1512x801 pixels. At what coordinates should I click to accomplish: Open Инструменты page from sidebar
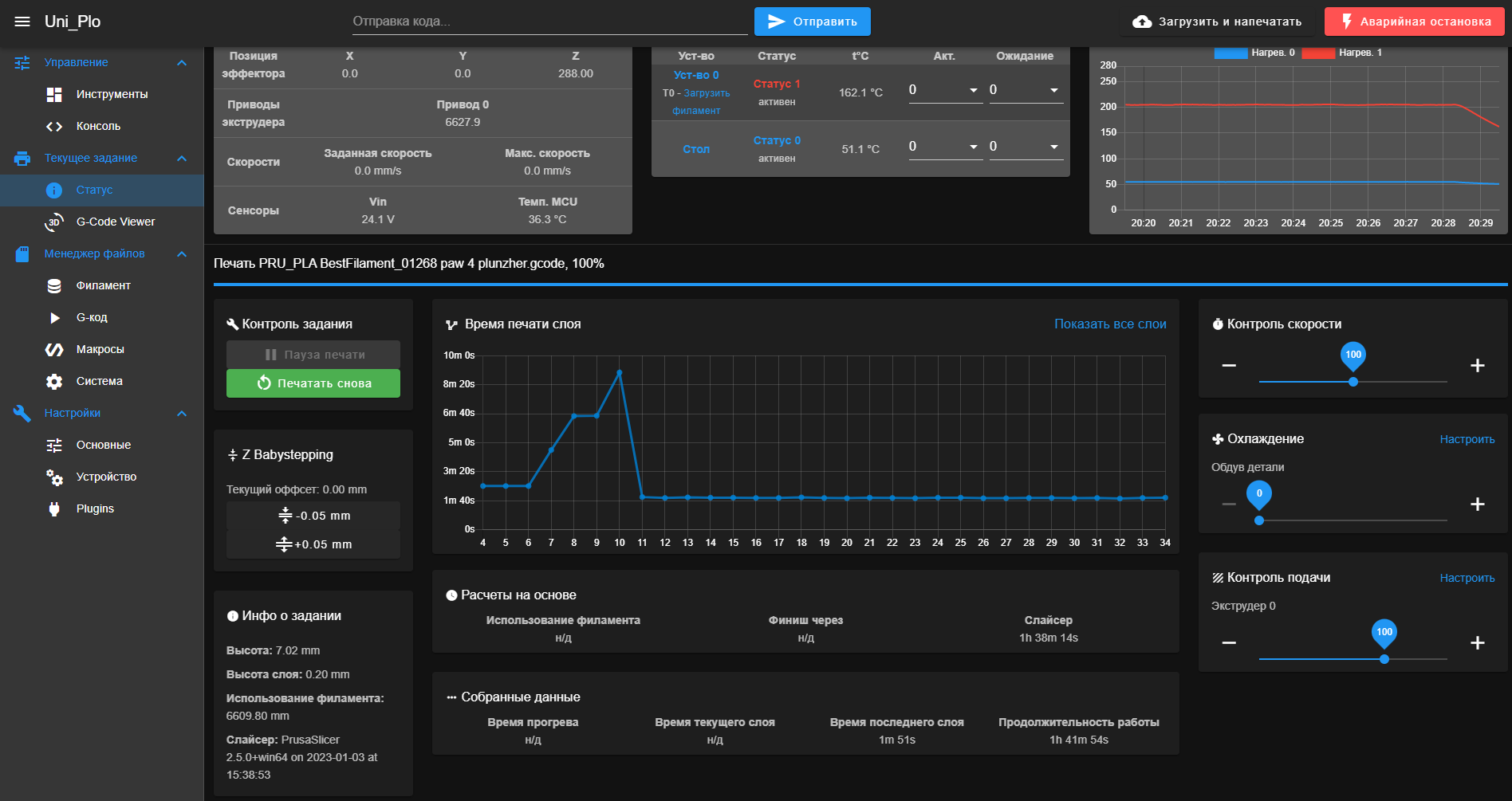tap(102, 94)
